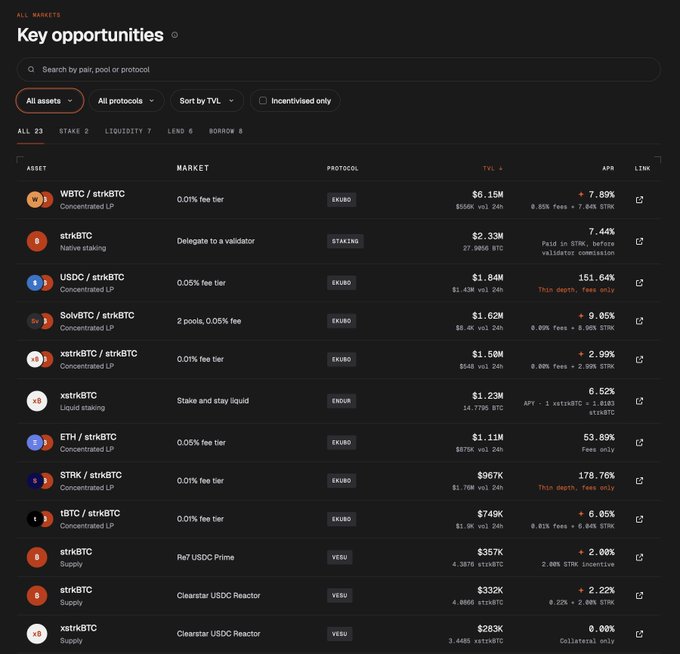Switch to the LIQUIDITY 7 tab

coord(128,131)
